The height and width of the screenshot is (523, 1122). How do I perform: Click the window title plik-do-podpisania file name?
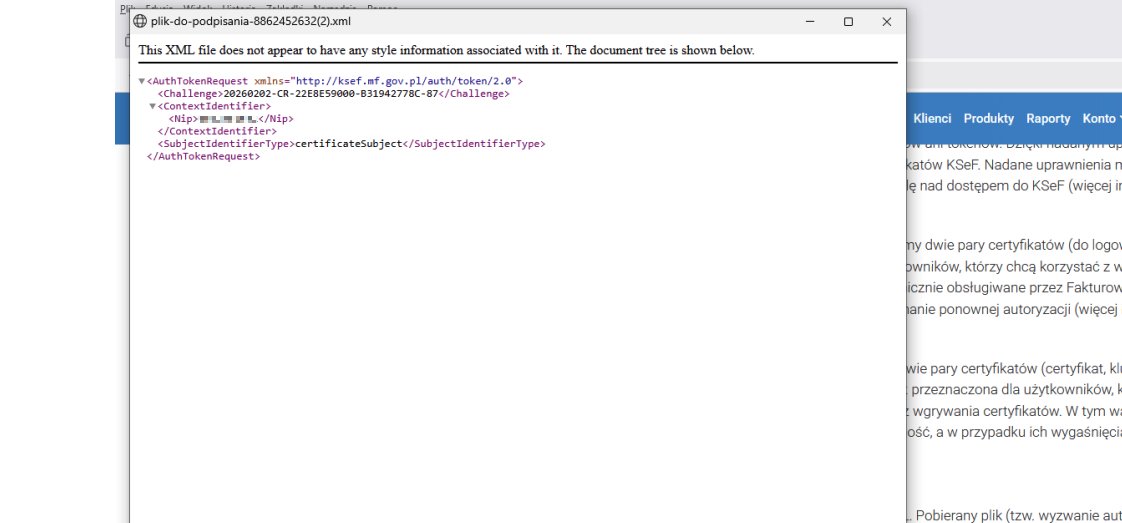coord(250,21)
